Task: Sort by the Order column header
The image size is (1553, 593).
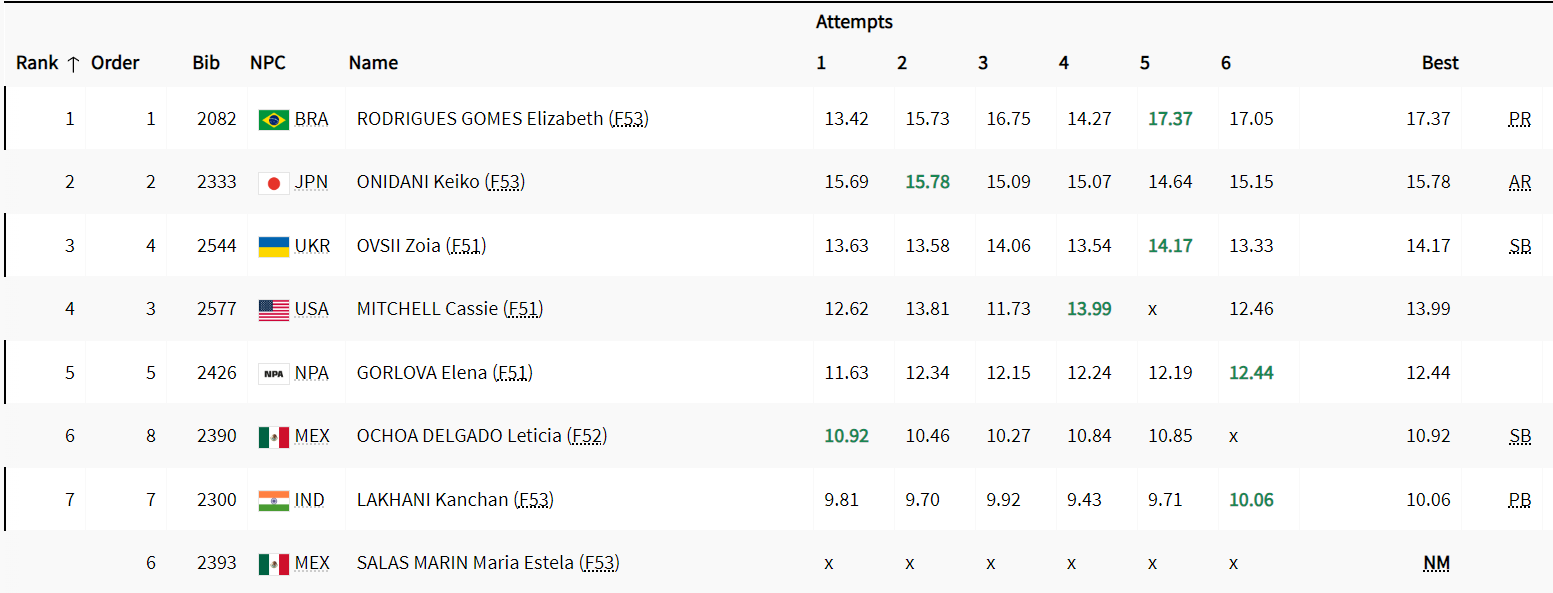Action: 115,63
